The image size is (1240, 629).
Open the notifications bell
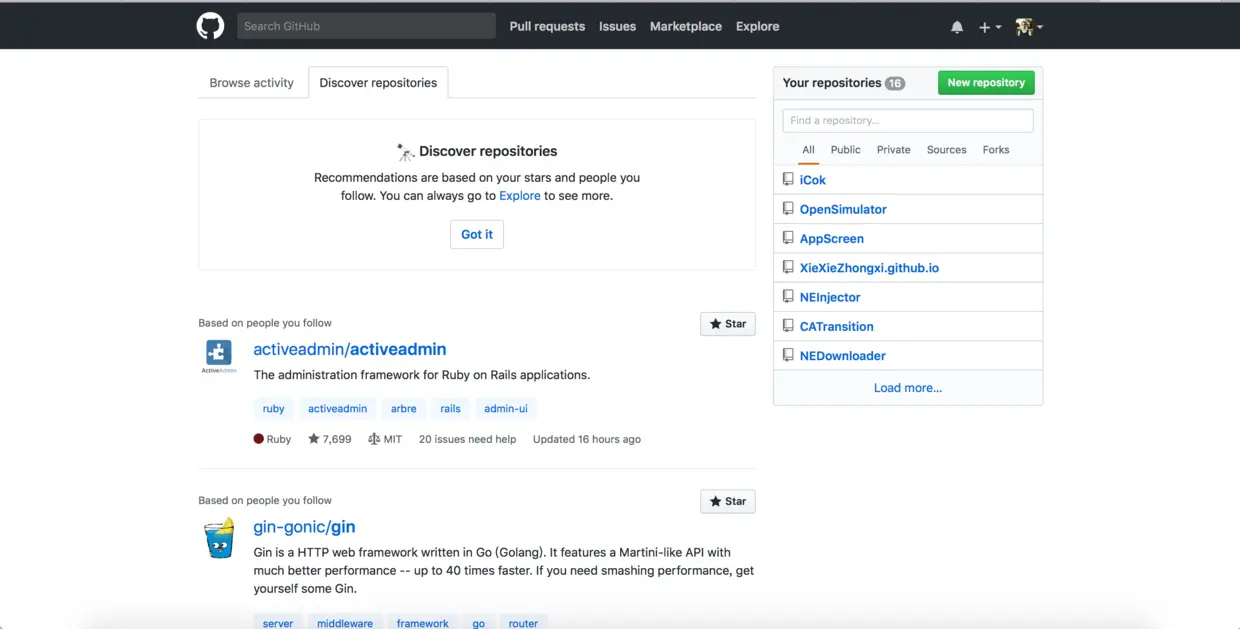click(x=957, y=26)
